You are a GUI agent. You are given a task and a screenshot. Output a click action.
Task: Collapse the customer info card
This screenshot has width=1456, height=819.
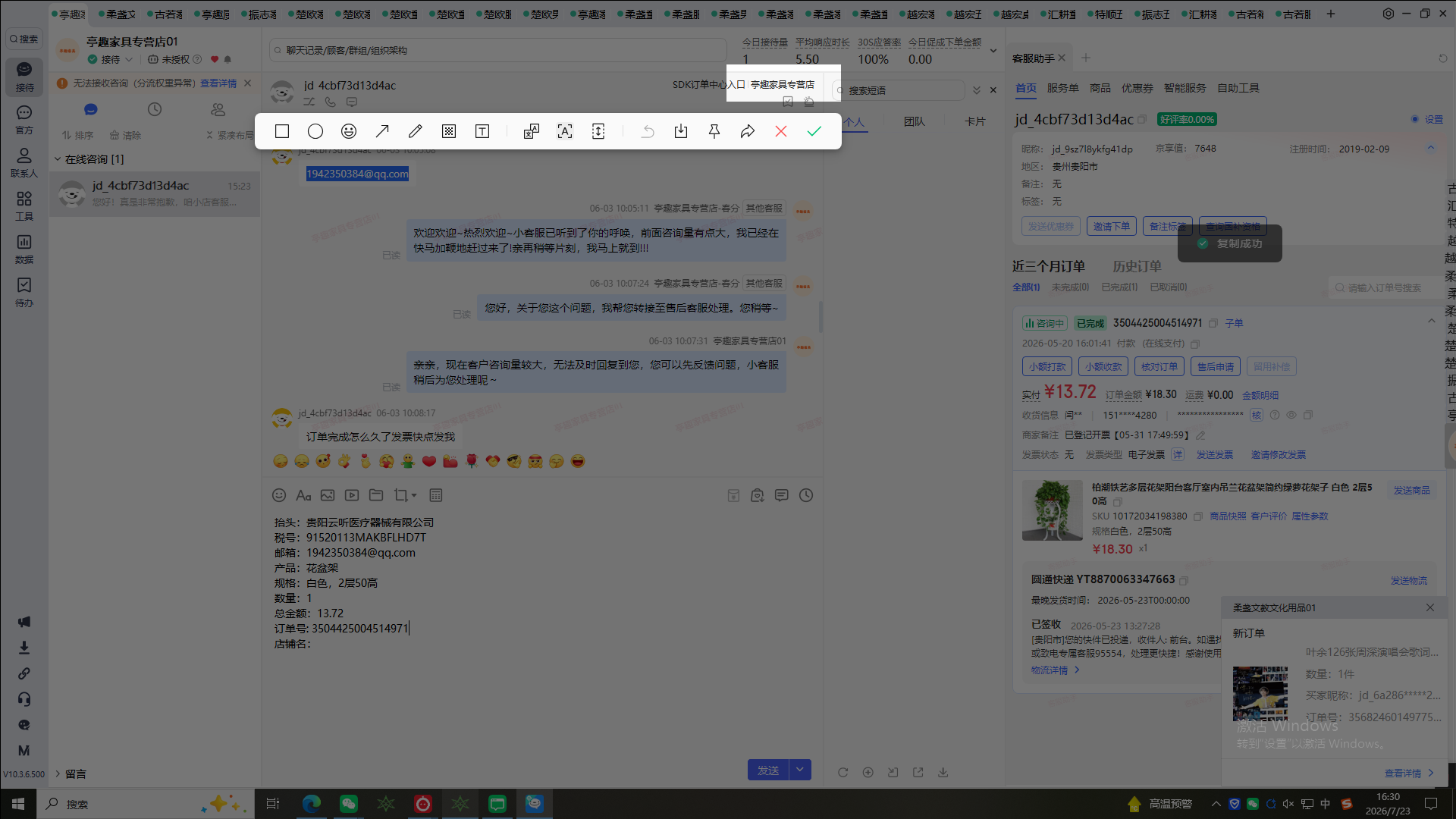click(1431, 148)
